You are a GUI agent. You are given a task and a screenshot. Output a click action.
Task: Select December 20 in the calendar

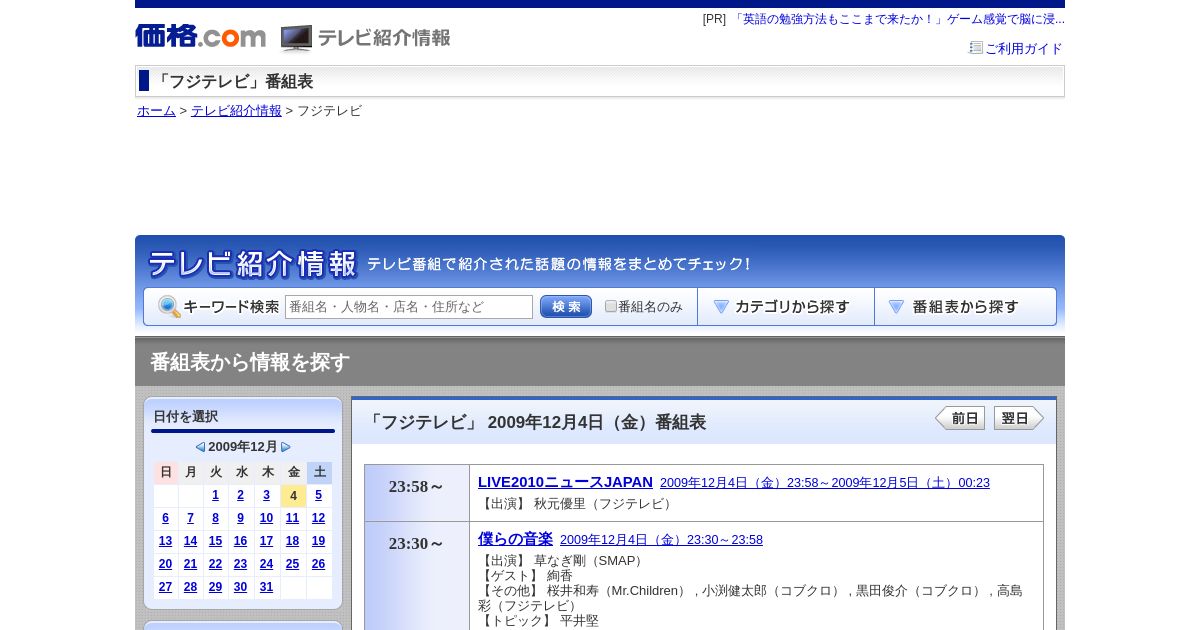tap(166, 564)
